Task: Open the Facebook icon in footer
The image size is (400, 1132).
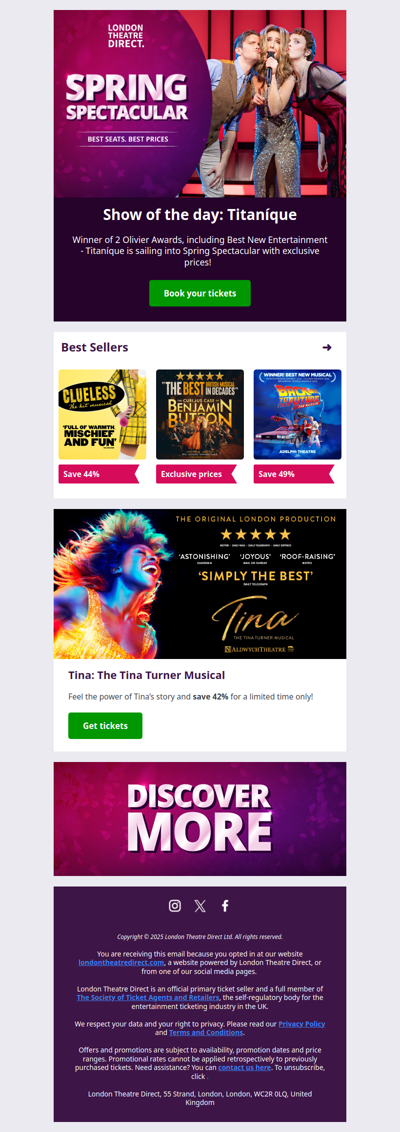Action: (225, 905)
